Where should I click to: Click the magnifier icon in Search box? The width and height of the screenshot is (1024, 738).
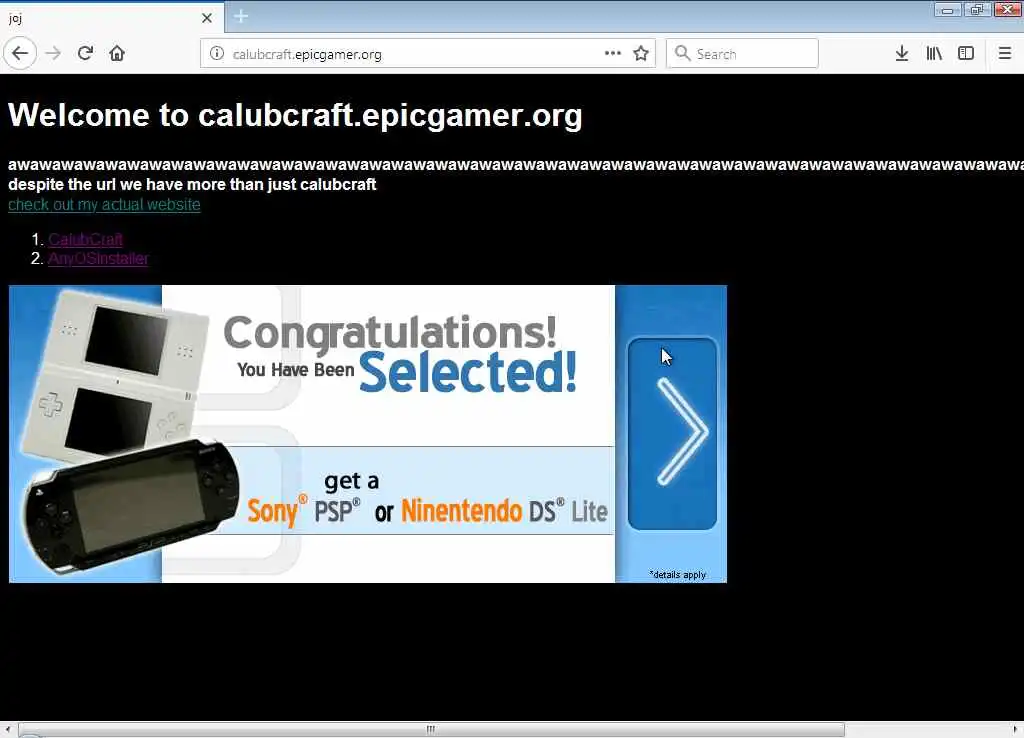(682, 54)
